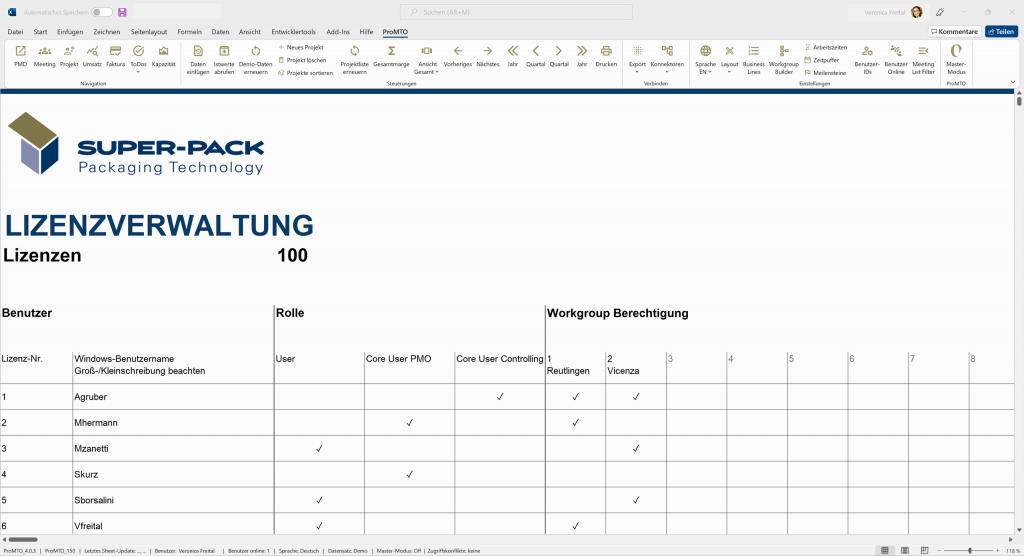Screen dimensions: 1024x556
Task: Click the Gesamtmarge sigma icon
Action: click(x=391, y=55)
